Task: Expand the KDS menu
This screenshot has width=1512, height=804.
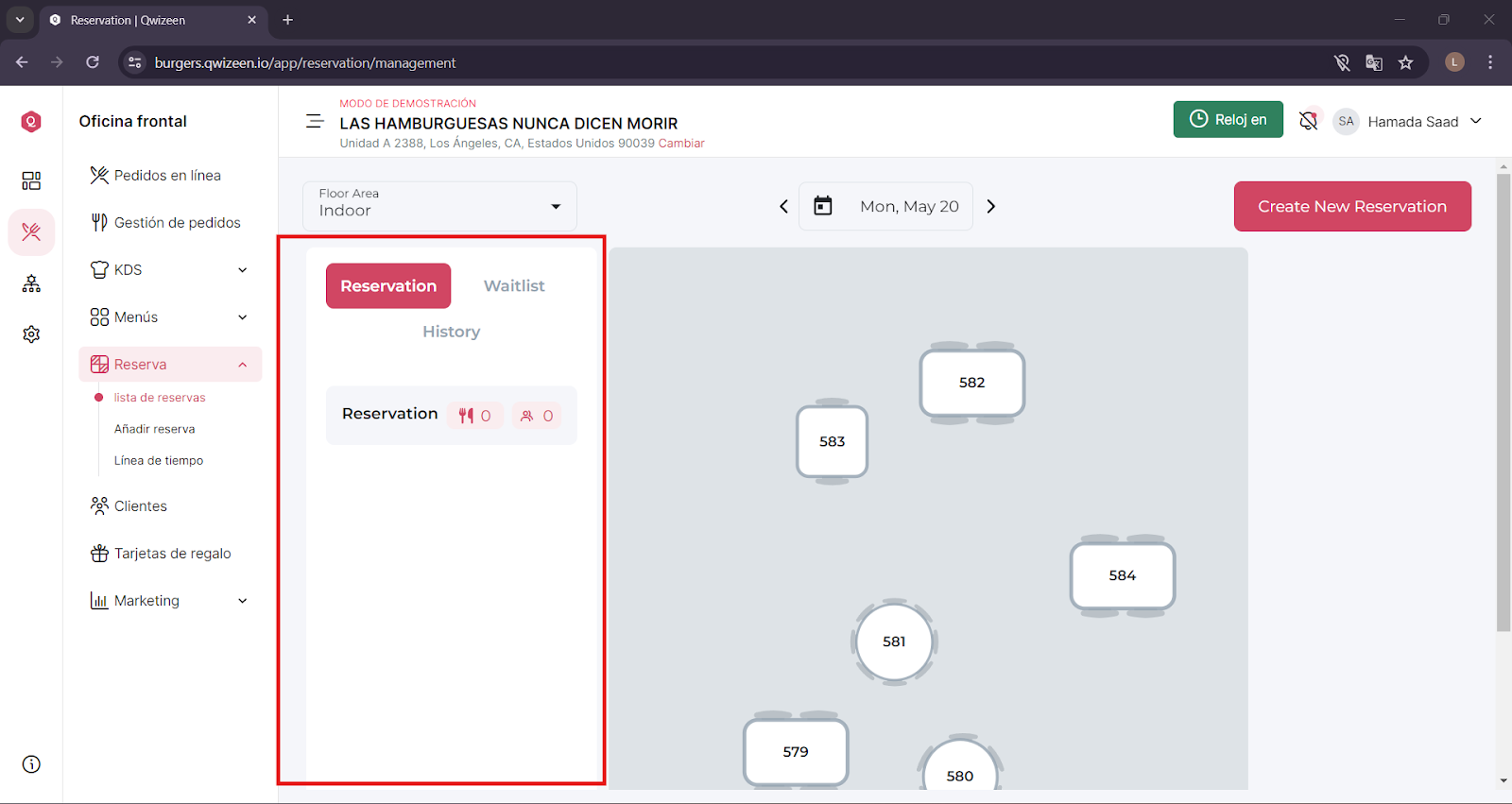Action: [x=170, y=270]
